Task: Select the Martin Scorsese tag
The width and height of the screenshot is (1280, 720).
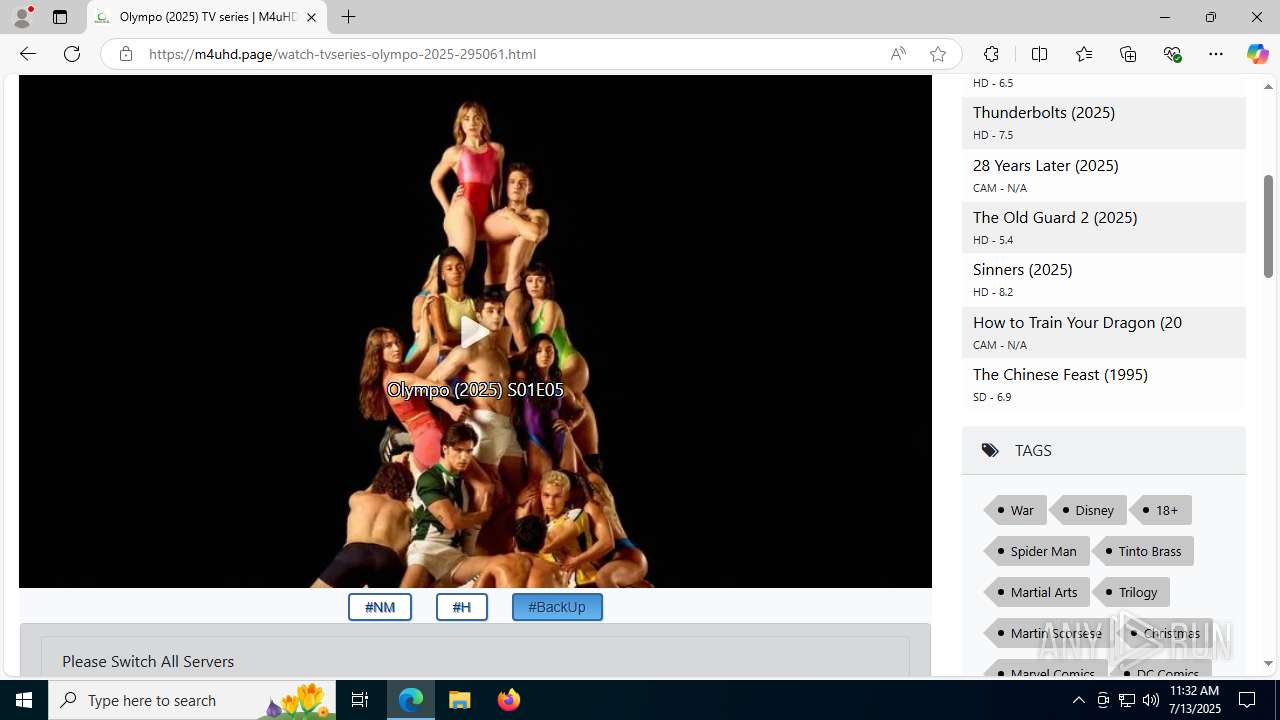Action: pos(1049,633)
